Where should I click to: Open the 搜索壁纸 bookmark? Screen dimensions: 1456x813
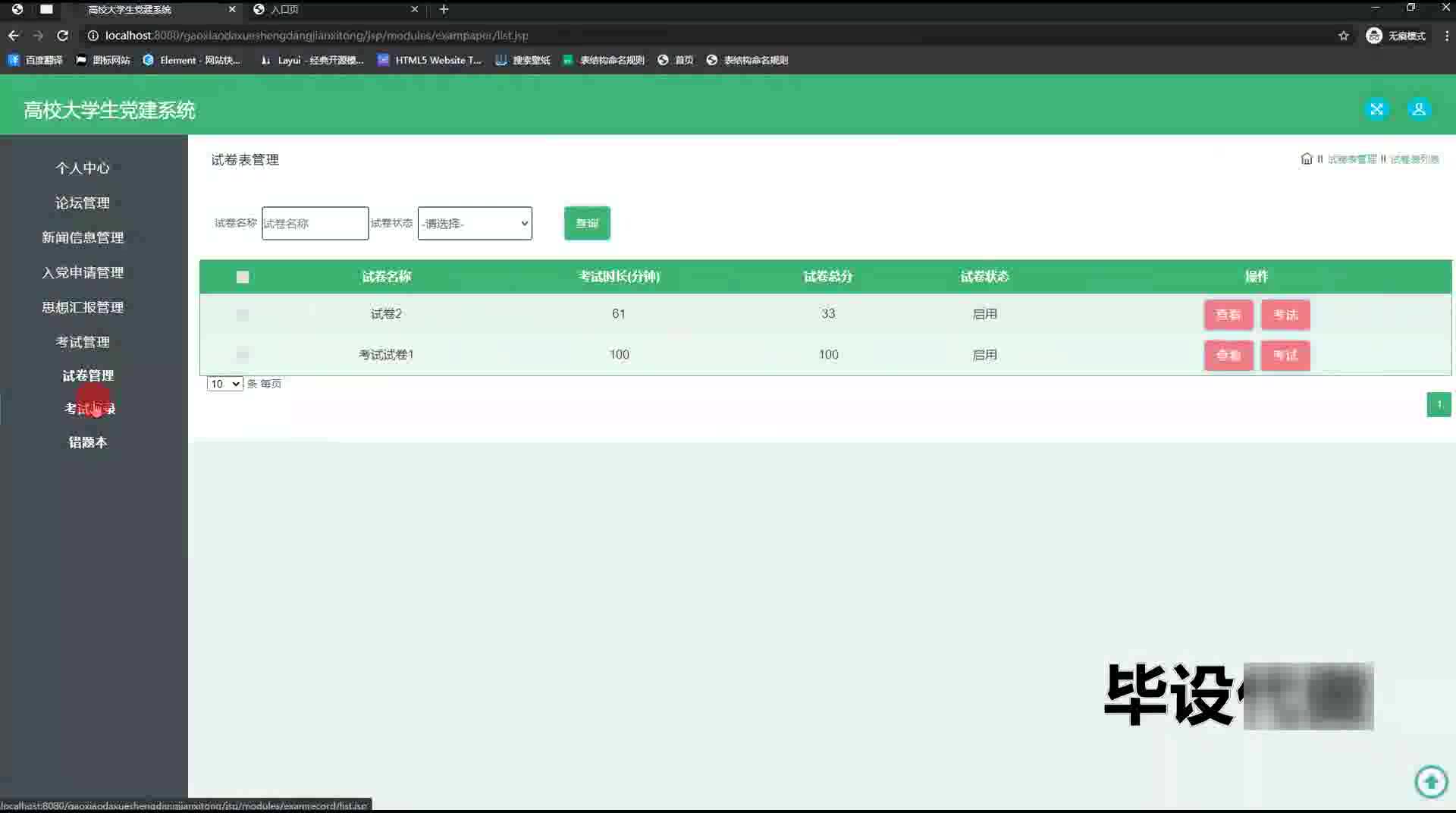pos(522,60)
